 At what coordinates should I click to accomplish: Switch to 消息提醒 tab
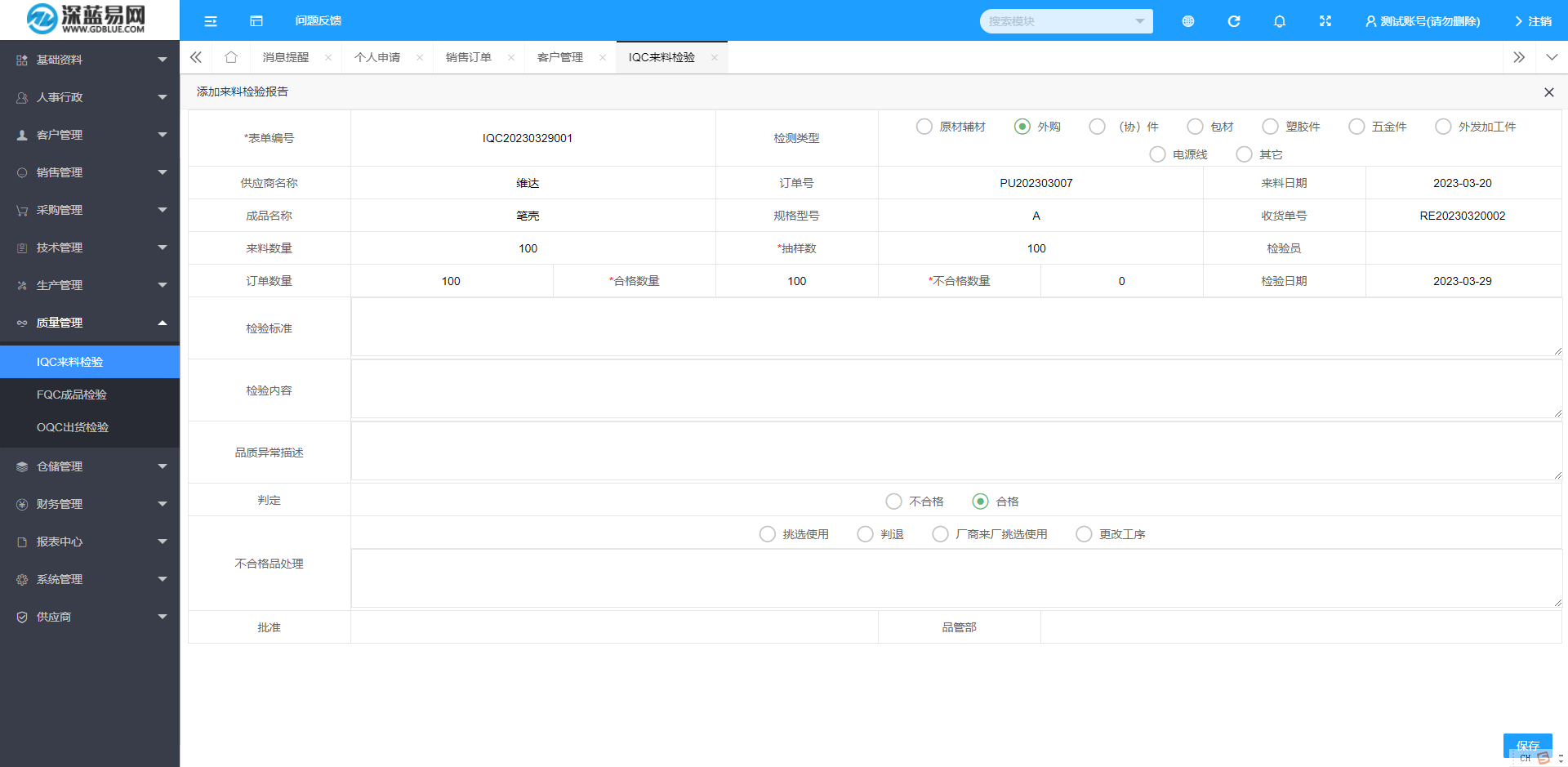point(286,57)
